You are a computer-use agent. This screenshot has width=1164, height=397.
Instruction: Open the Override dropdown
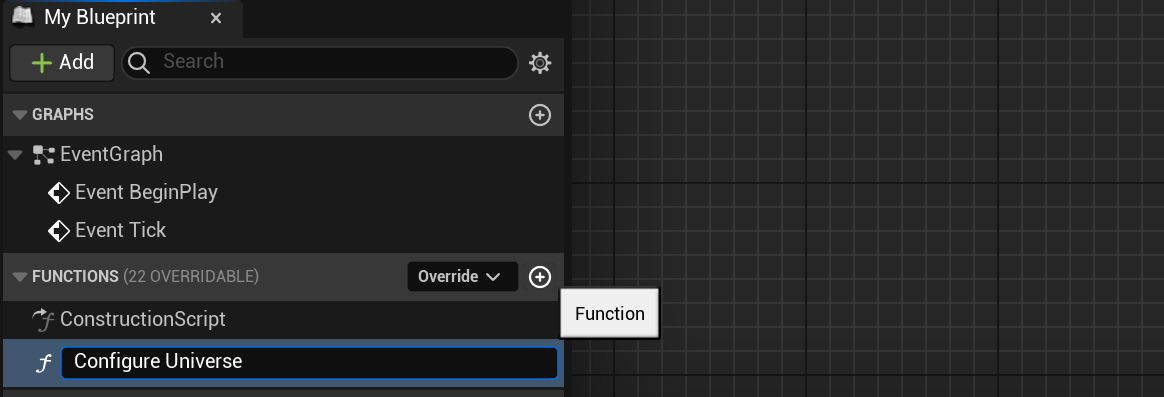click(x=462, y=277)
